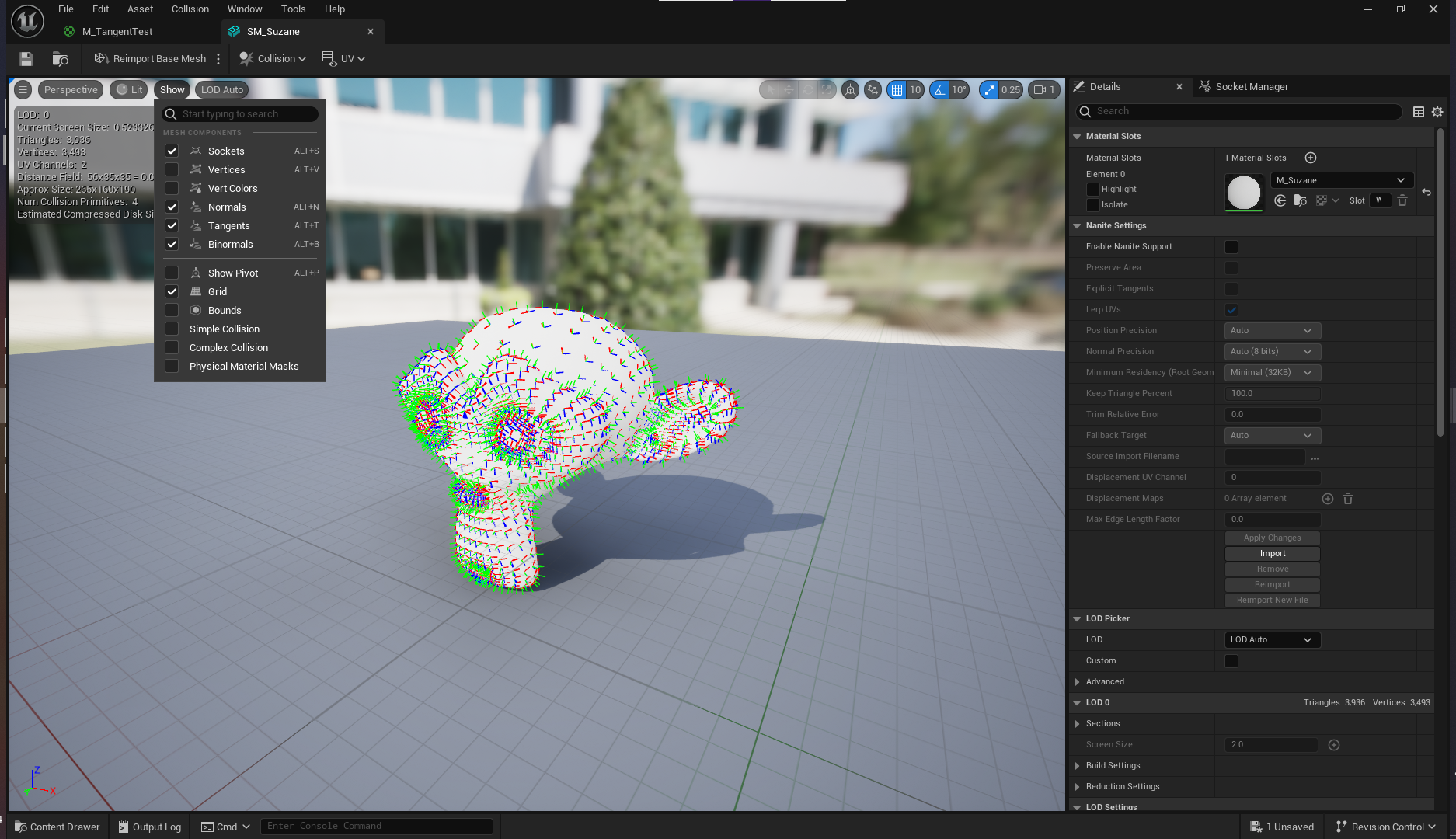Click the Keep Triangle Percent value field
1456x839 pixels.
tap(1272, 394)
